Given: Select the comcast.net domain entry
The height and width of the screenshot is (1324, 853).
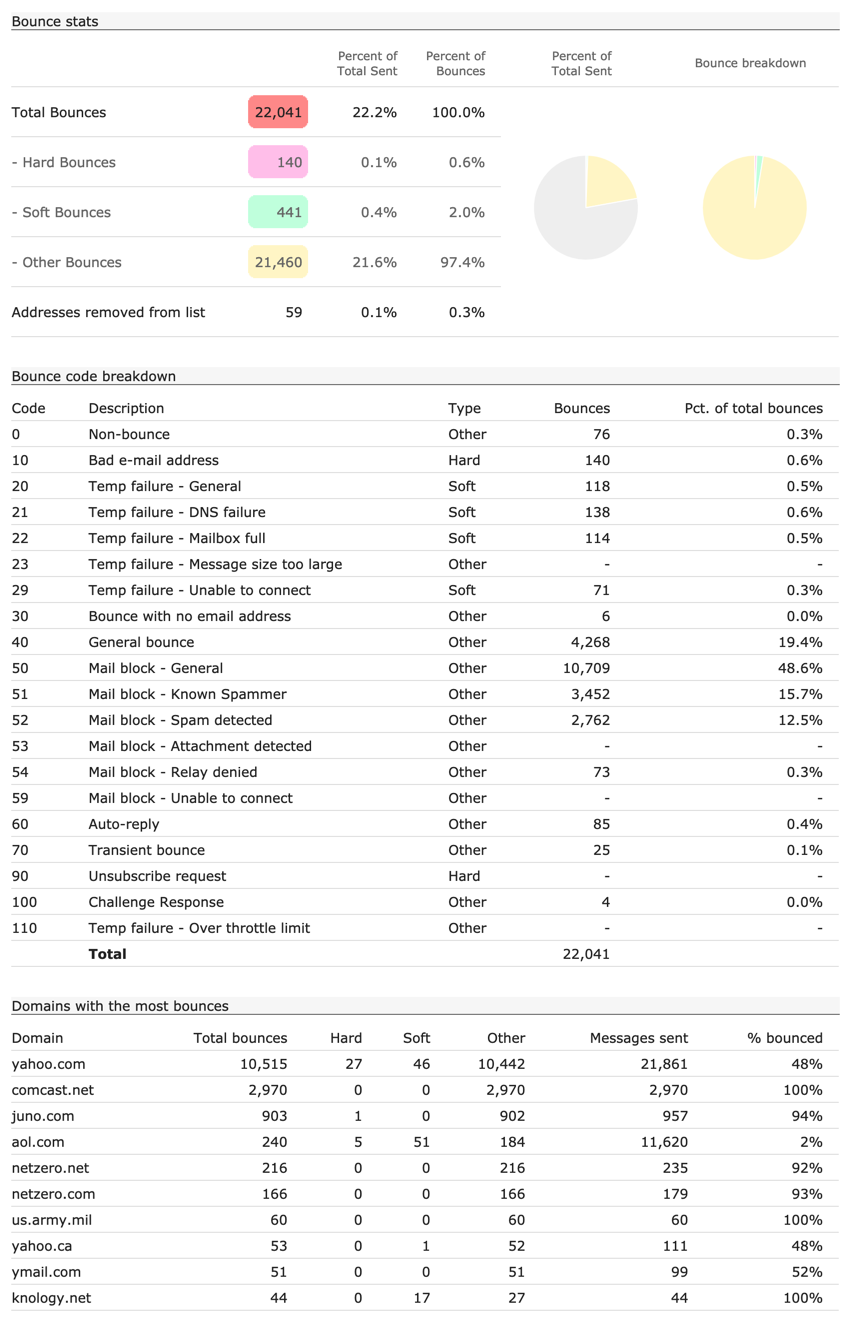Looking at the screenshot, I should (52, 1090).
